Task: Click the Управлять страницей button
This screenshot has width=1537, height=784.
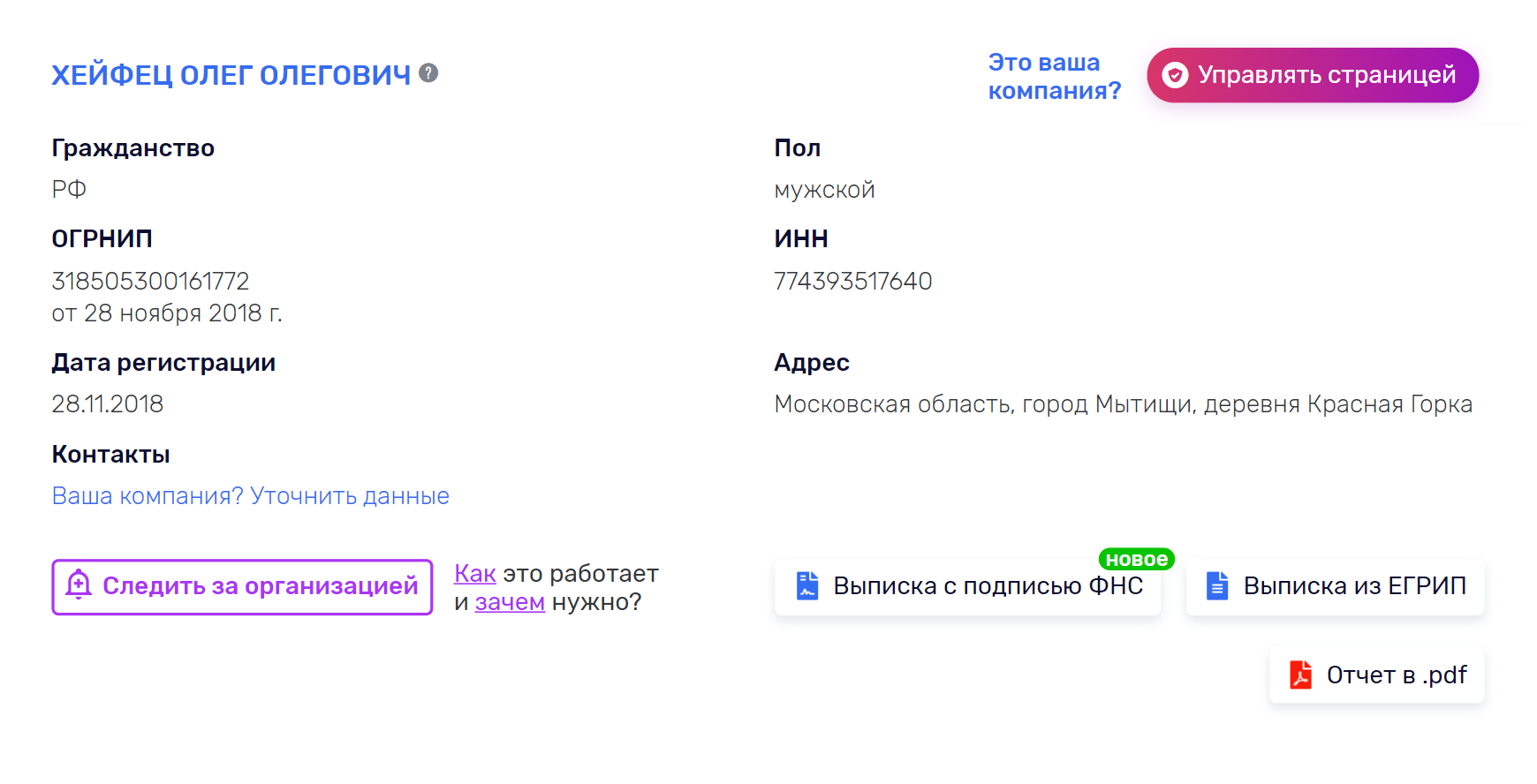Action: pos(1313,75)
